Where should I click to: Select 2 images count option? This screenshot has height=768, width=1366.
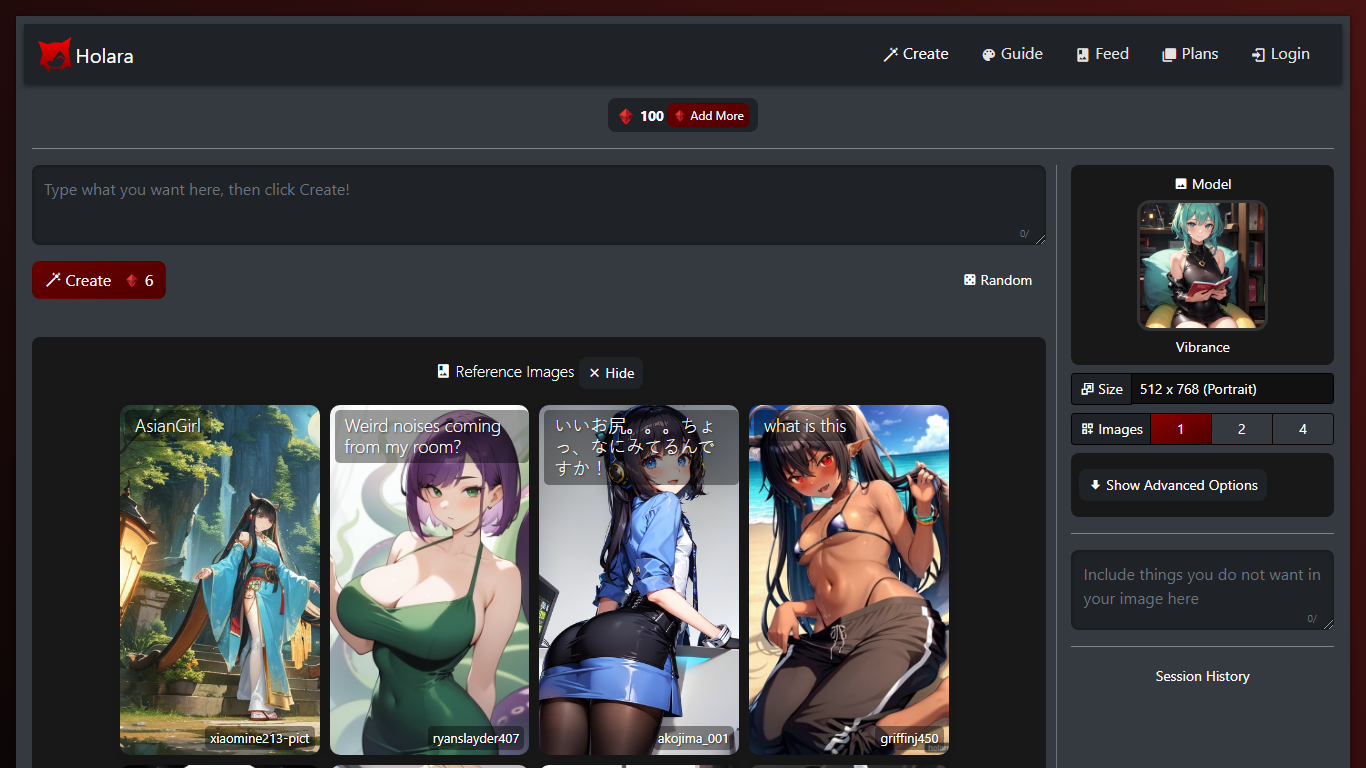tap(1241, 429)
